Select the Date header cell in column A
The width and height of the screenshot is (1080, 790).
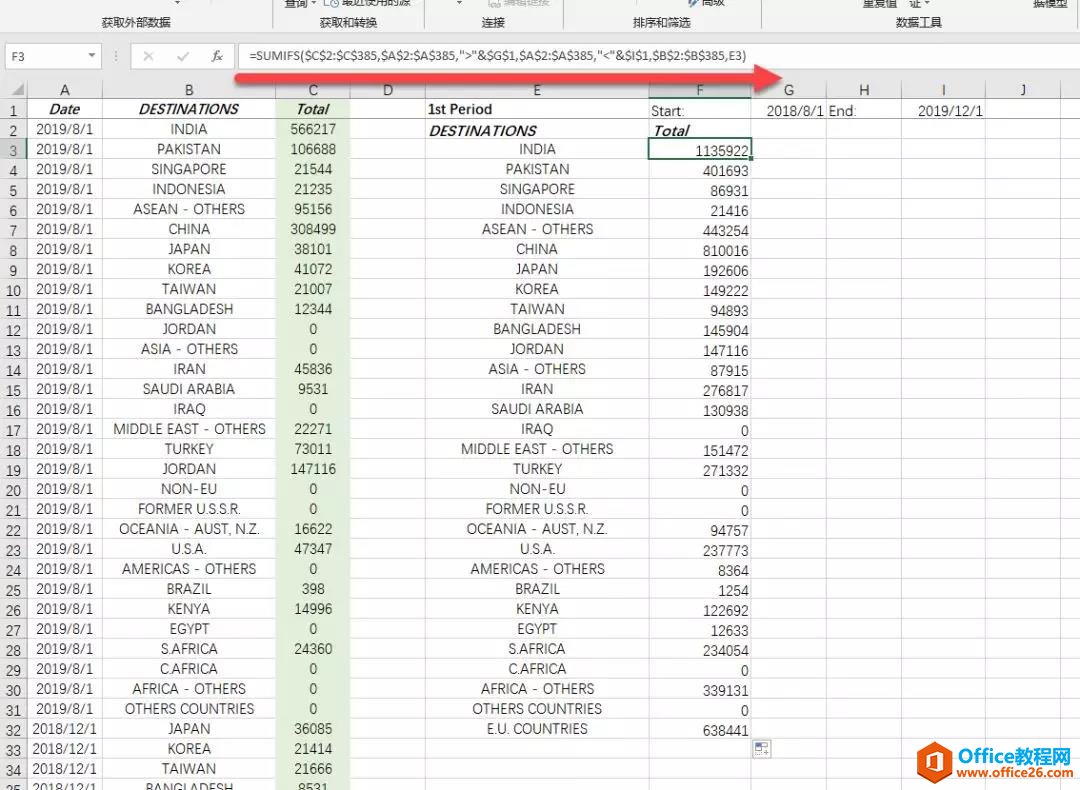(x=65, y=109)
